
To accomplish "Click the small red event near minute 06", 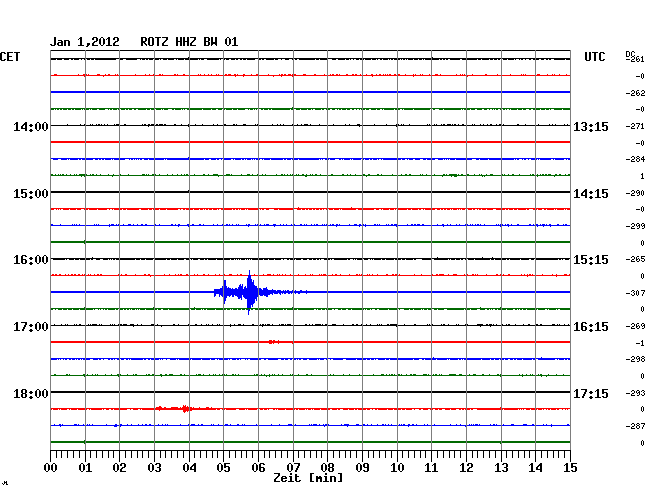I will click(274, 342).
